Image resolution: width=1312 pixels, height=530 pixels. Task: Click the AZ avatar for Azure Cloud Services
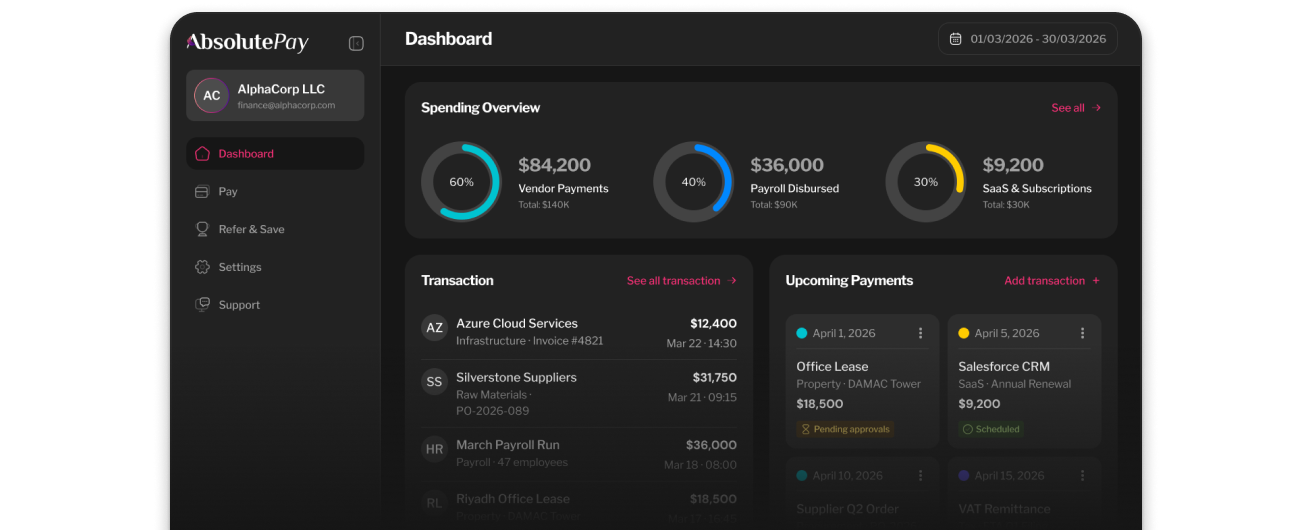point(434,328)
